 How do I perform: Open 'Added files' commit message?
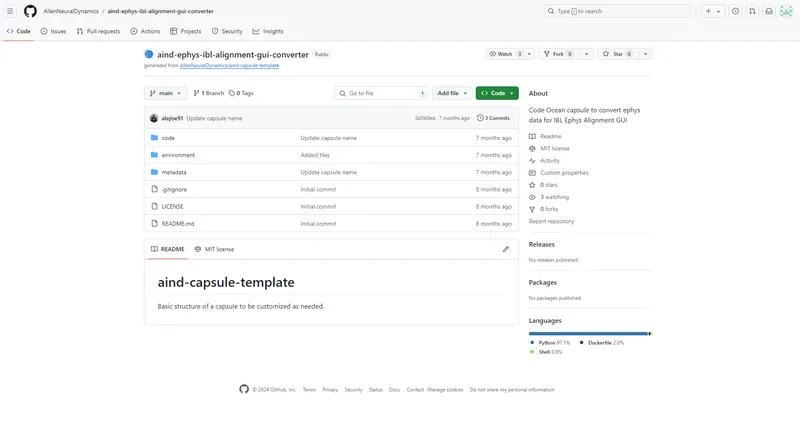pyautogui.click(x=315, y=155)
